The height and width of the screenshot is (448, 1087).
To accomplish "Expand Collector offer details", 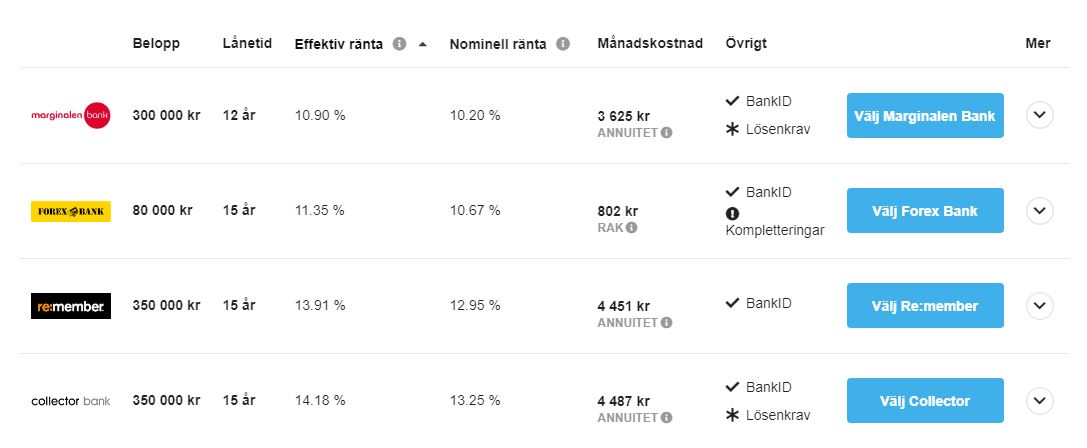I will point(1040,401).
